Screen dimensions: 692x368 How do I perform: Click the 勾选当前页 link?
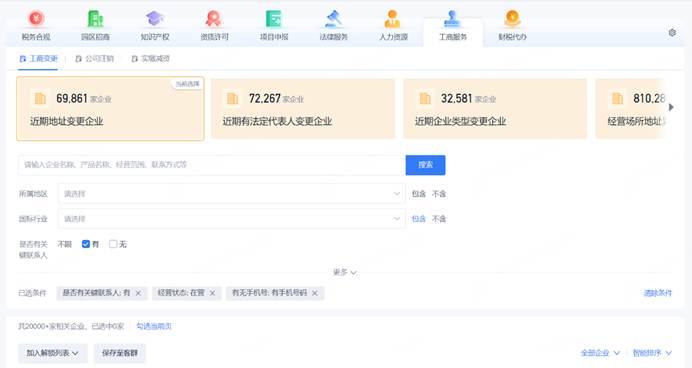154,327
